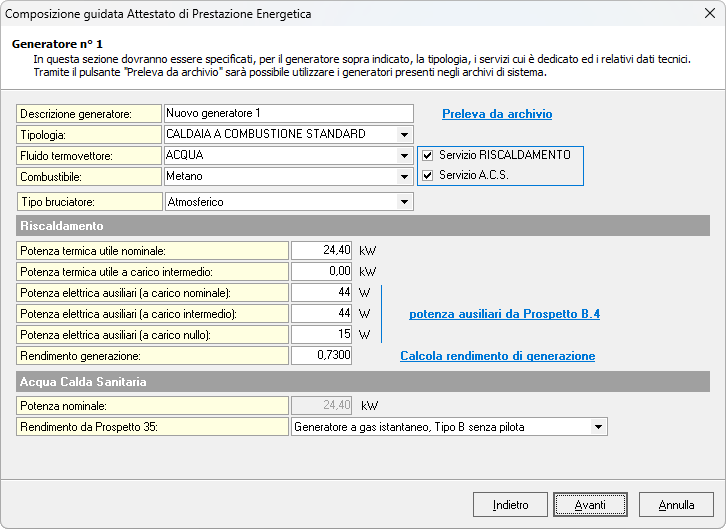Click the potenza utile a carico intermedio field
Screen dimensions: 726x529
[x=321, y=271]
